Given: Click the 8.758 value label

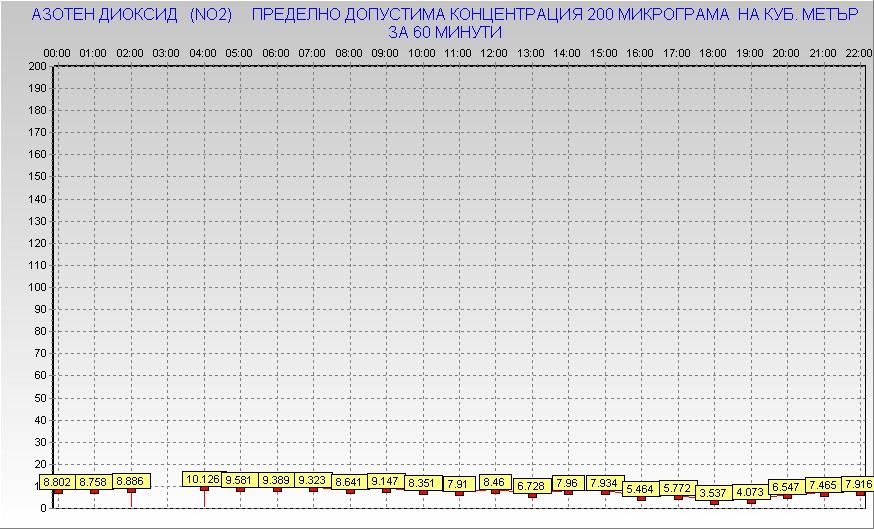Looking at the screenshot, I should (93, 482).
